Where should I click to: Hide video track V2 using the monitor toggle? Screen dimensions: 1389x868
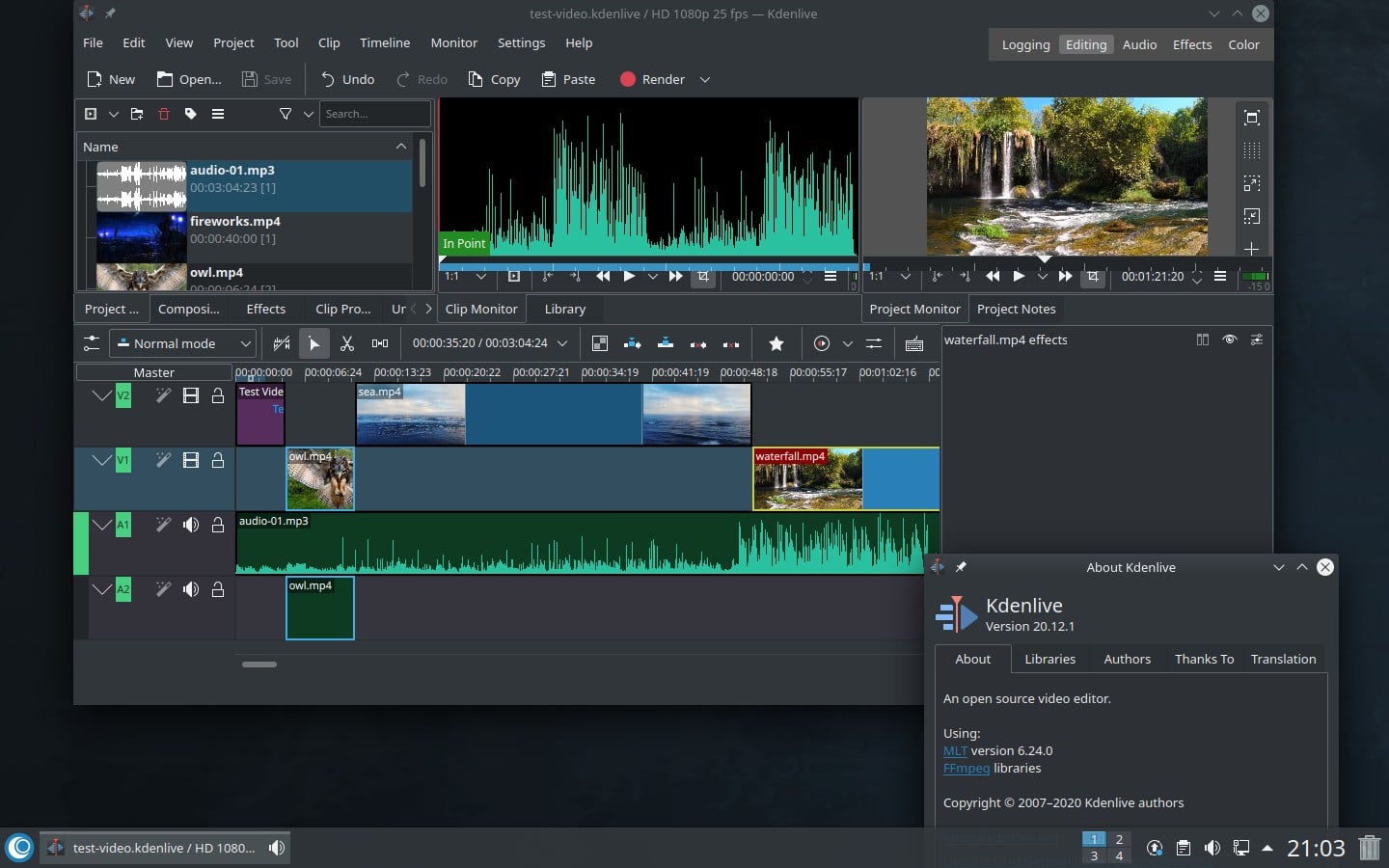point(191,395)
